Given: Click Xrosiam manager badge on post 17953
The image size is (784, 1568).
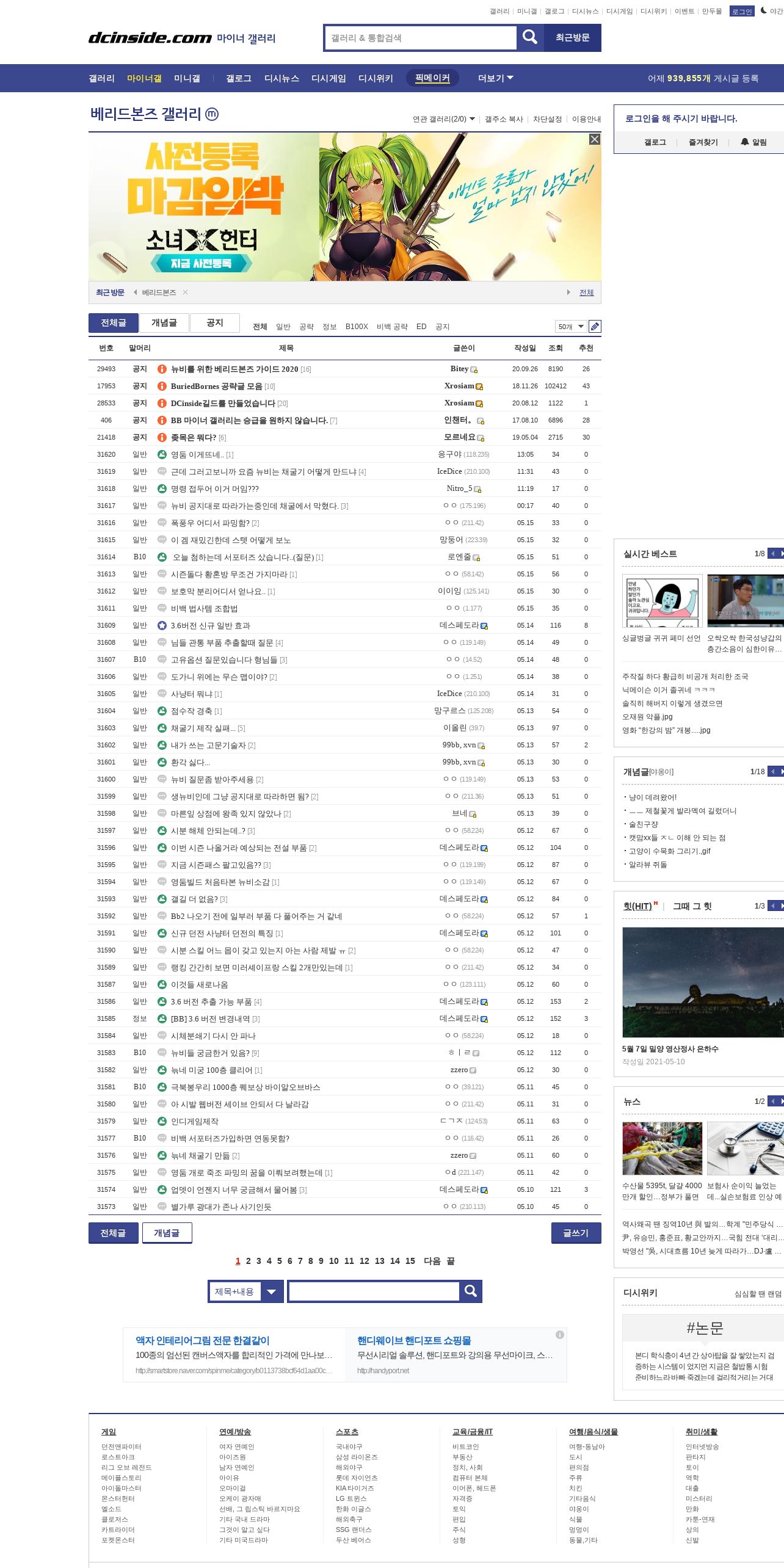Looking at the screenshot, I should point(479,387).
